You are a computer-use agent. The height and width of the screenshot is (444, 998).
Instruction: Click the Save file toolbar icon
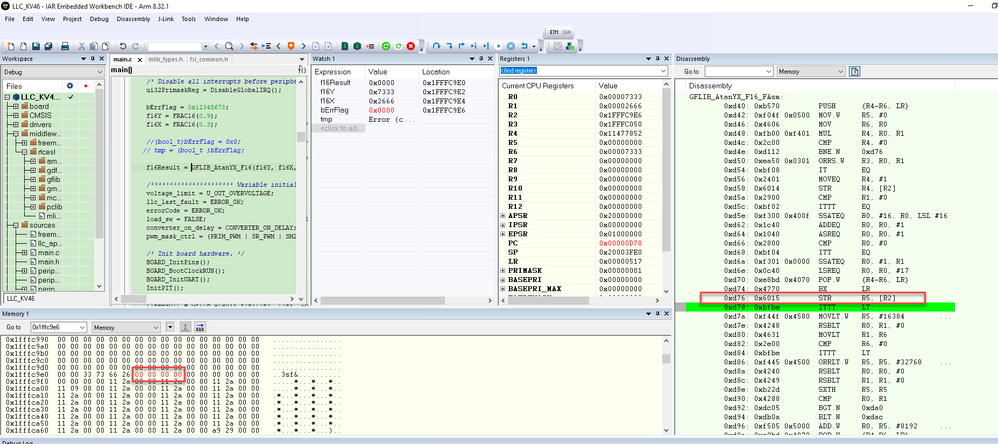[x=36, y=46]
